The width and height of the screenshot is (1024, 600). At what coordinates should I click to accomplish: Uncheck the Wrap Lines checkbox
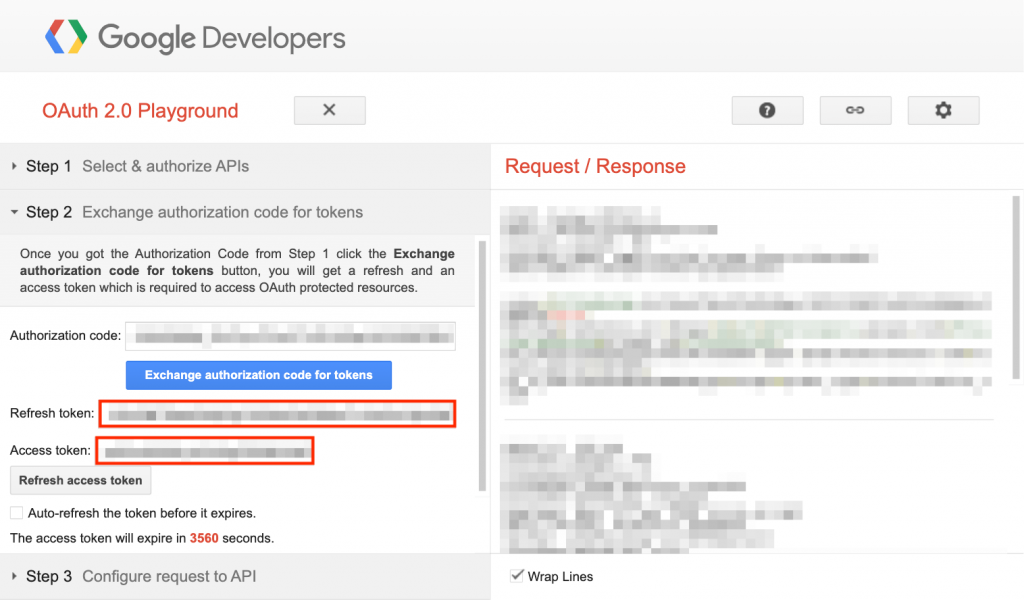[x=517, y=576]
